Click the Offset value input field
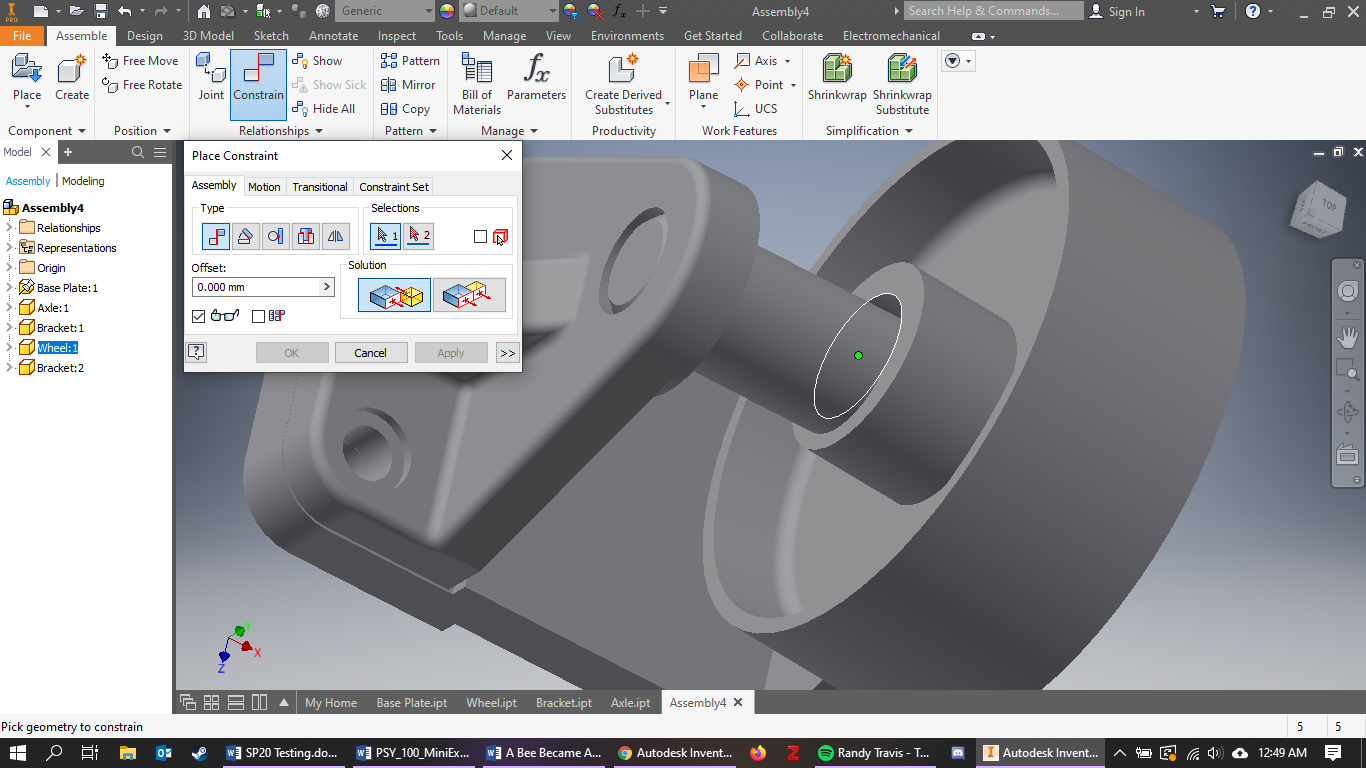This screenshot has width=1366, height=768. [x=256, y=287]
